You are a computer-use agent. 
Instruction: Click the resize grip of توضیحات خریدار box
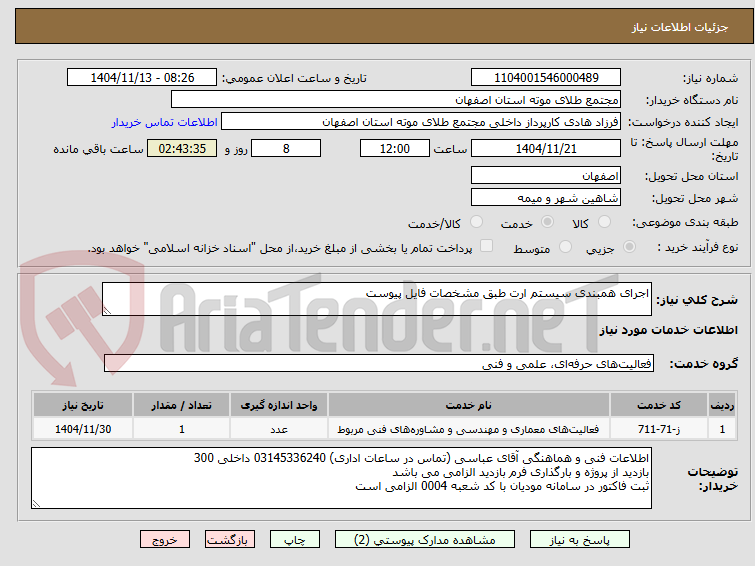[36, 503]
